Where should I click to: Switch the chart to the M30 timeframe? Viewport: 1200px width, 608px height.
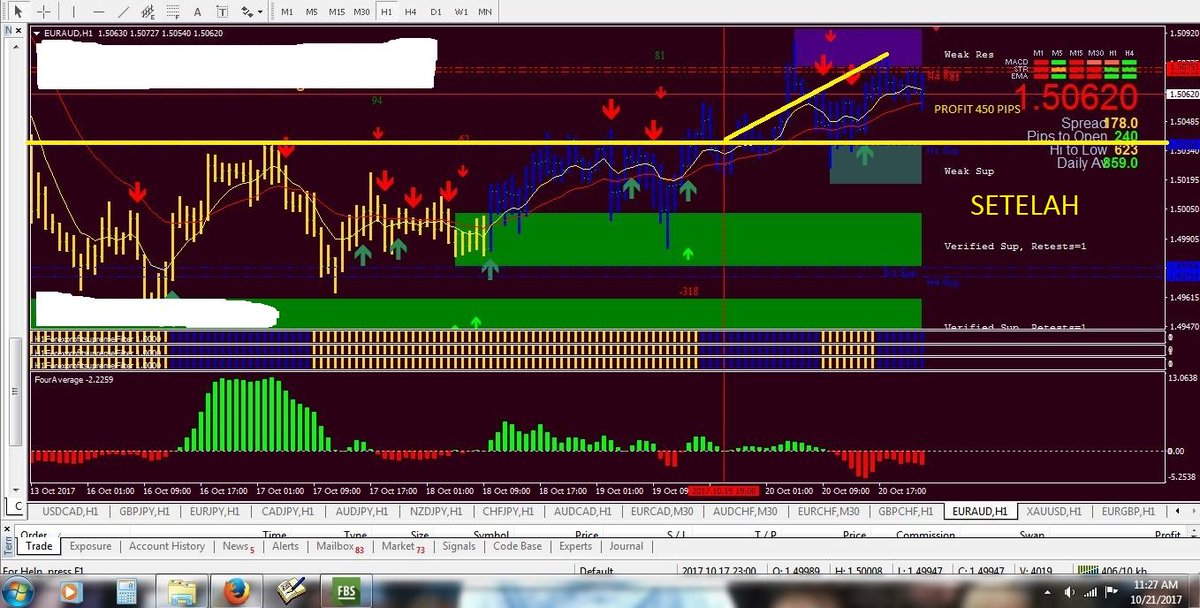(x=362, y=12)
